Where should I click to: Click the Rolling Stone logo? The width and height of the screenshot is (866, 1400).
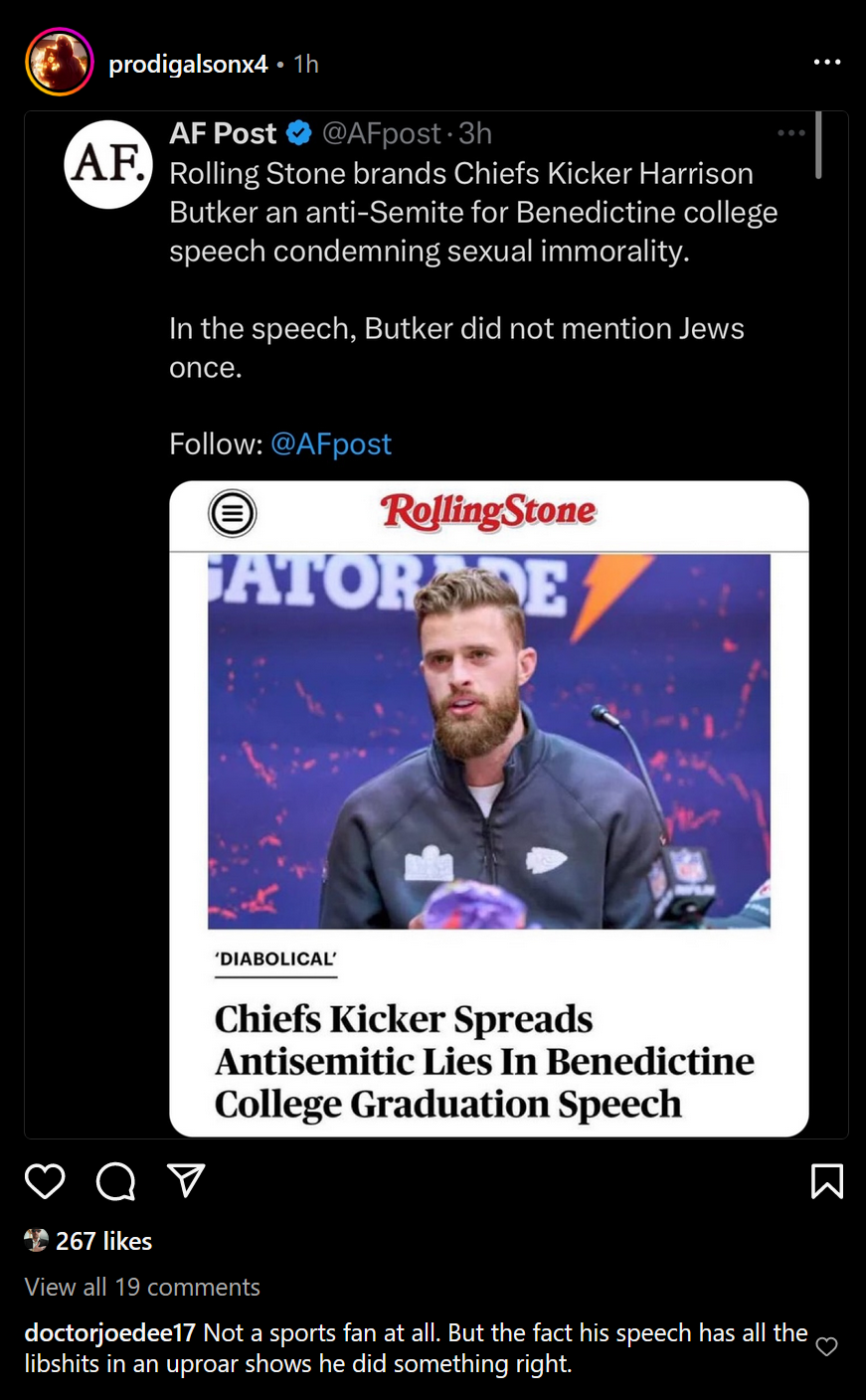[488, 512]
